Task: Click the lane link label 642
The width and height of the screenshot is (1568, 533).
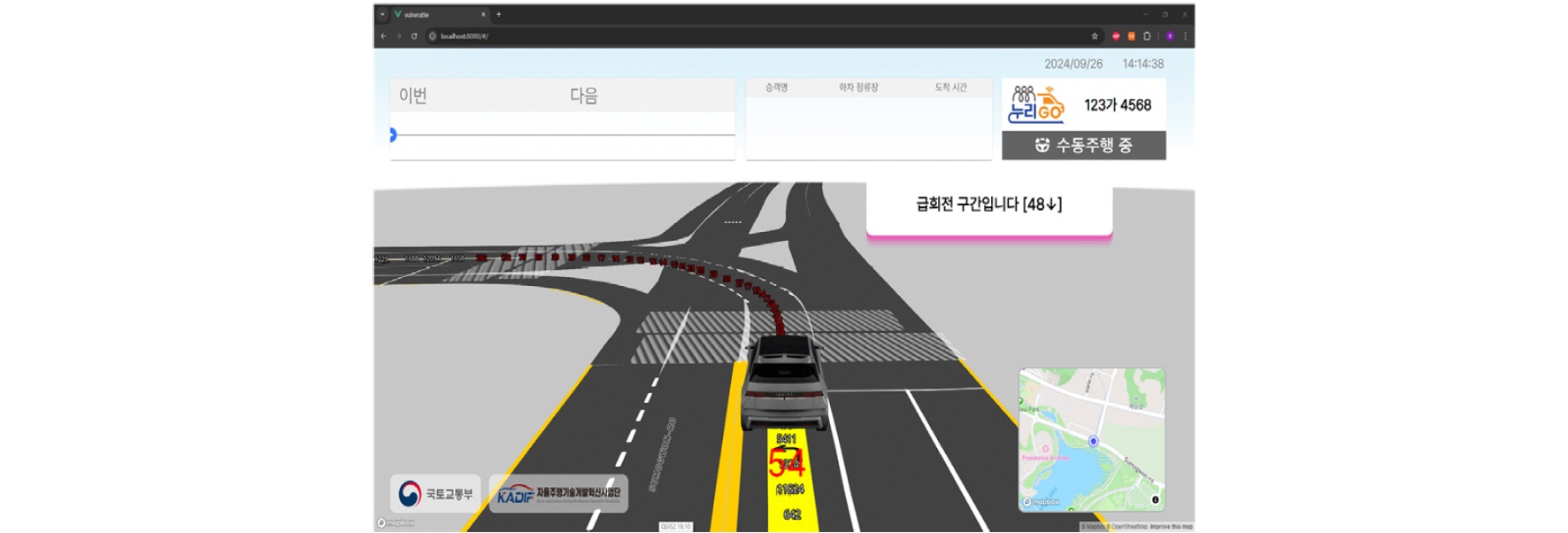Action: [792, 514]
